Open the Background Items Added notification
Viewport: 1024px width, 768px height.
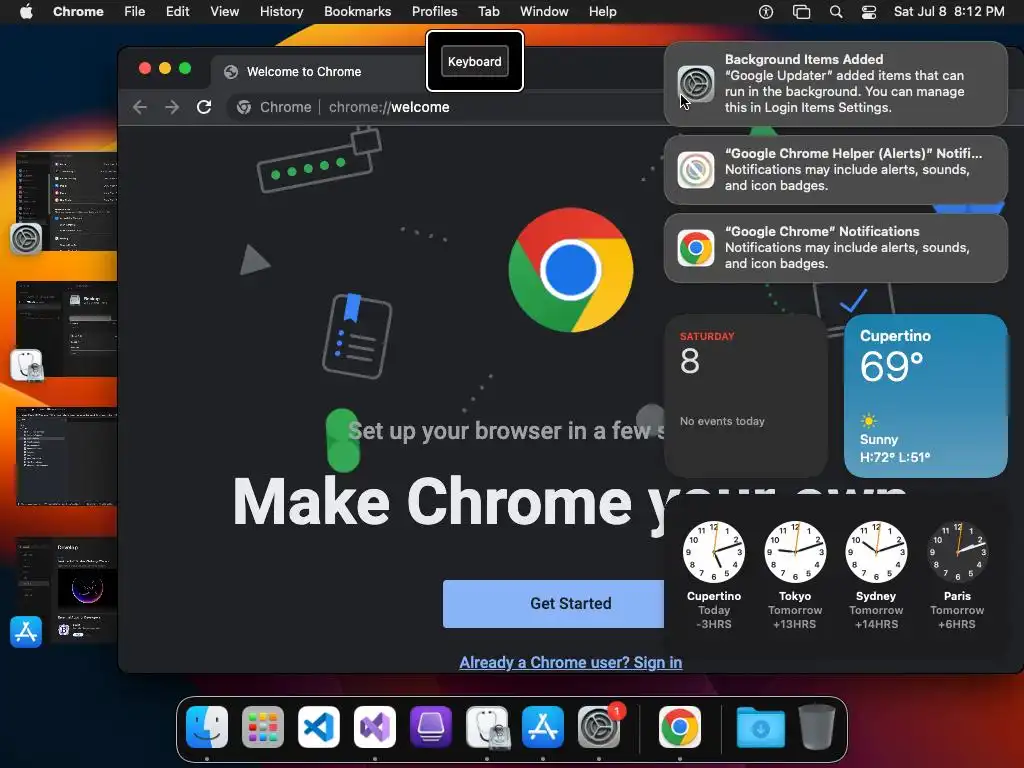(835, 84)
